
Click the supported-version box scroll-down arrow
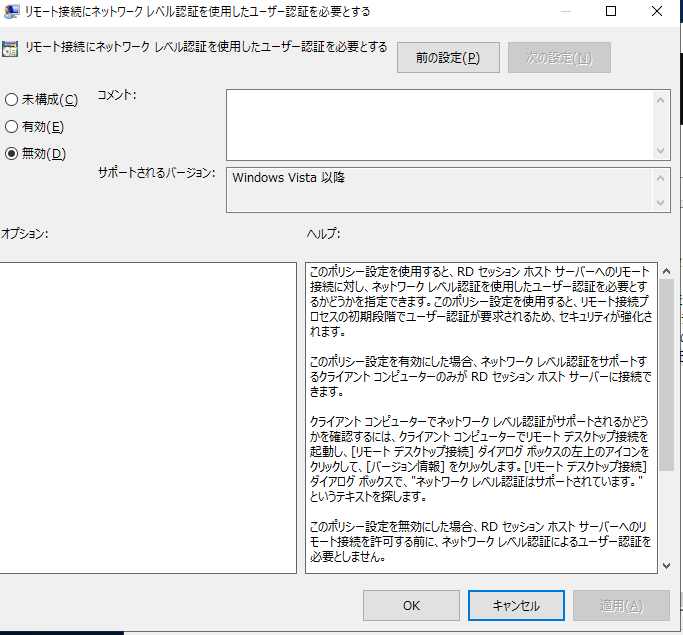pos(660,203)
